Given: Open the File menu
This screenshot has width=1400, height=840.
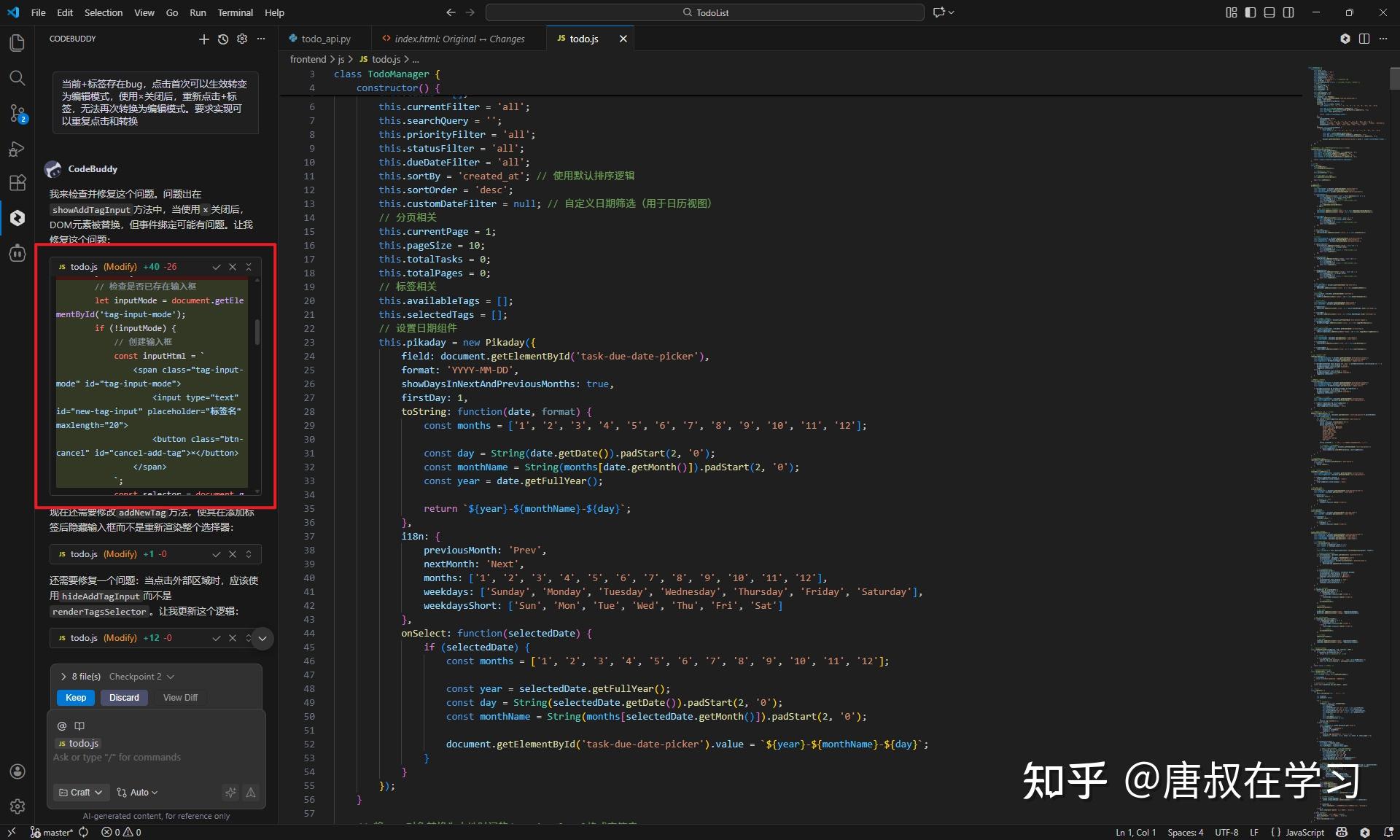Looking at the screenshot, I should pyautogui.click(x=39, y=12).
